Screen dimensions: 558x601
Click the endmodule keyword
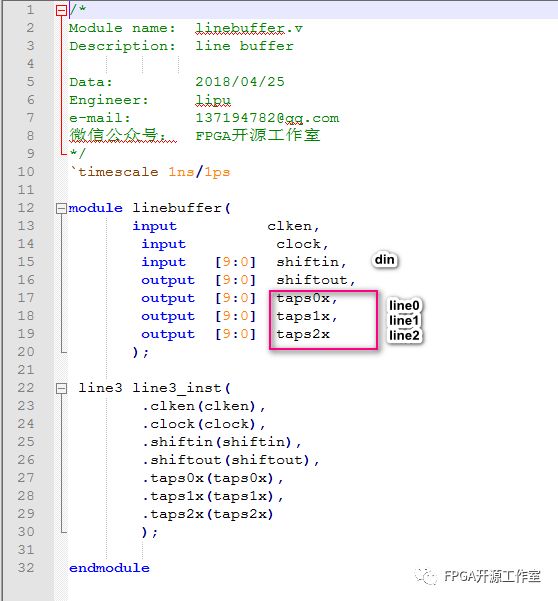tap(109, 568)
